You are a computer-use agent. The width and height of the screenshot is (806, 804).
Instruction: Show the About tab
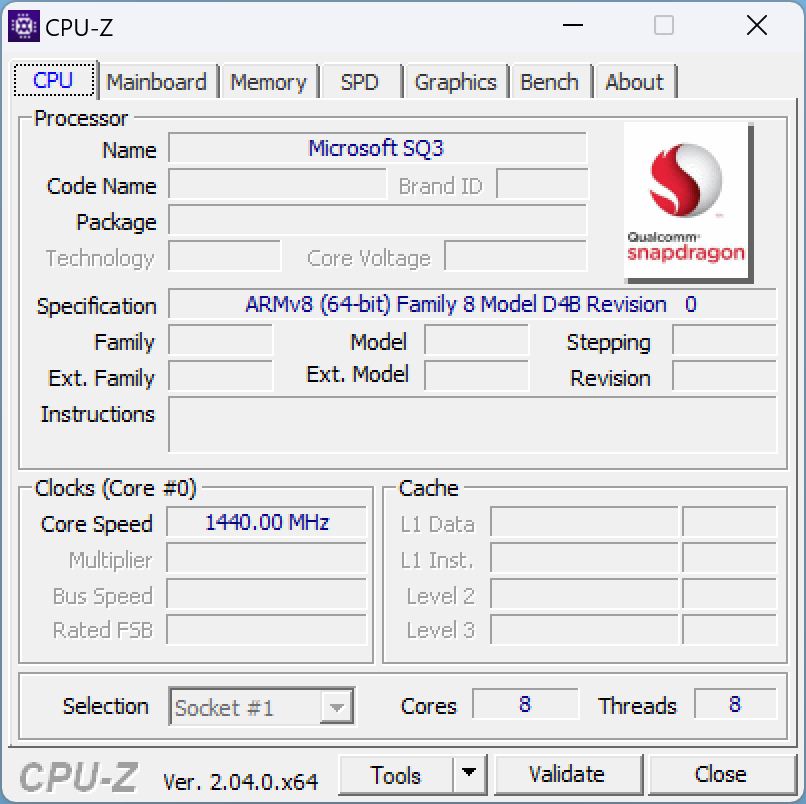point(634,82)
